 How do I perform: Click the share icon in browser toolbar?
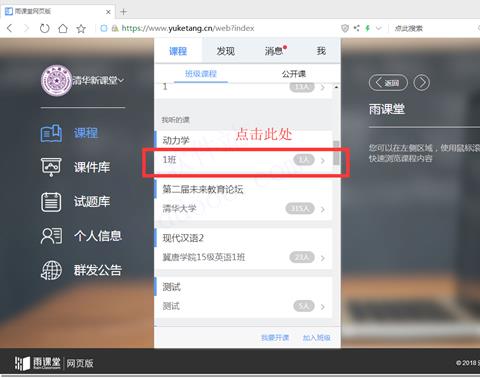coord(356,28)
